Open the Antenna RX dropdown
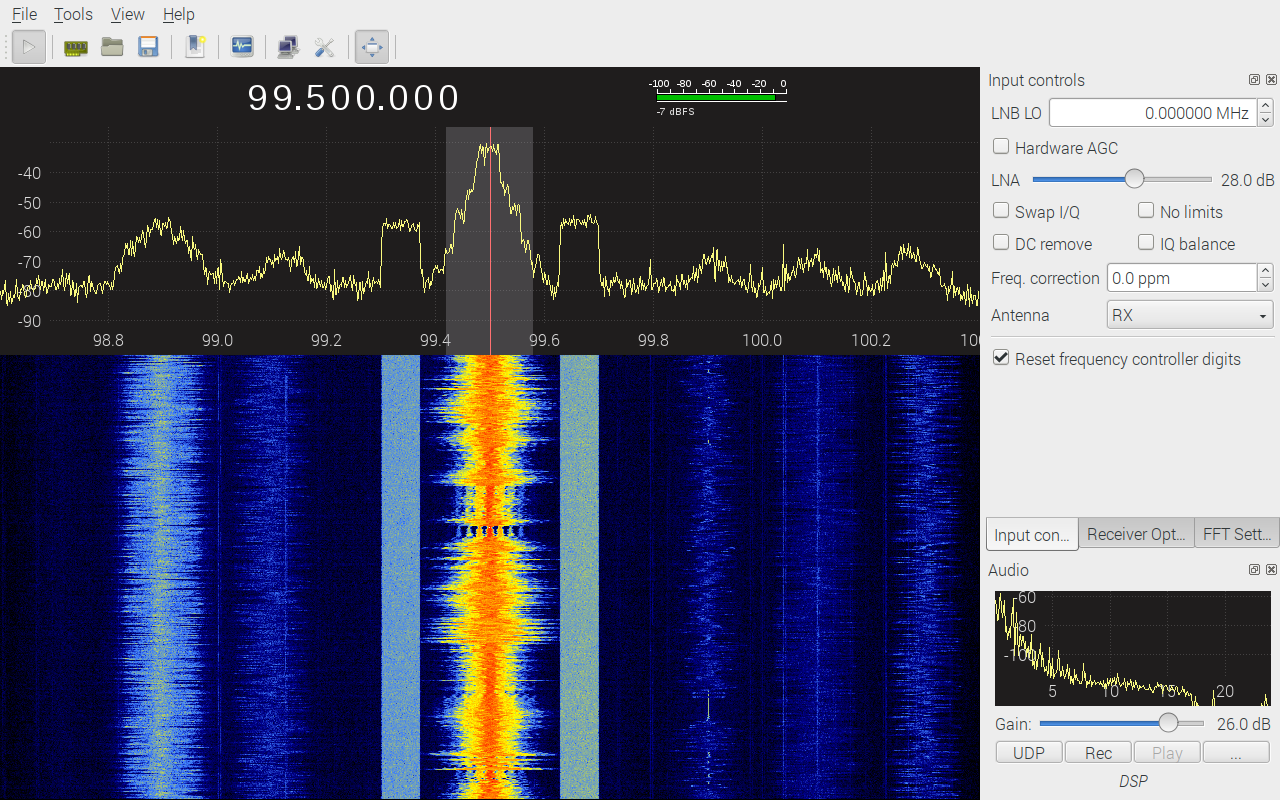The width and height of the screenshot is (1280, 800). click(1190, 315)
